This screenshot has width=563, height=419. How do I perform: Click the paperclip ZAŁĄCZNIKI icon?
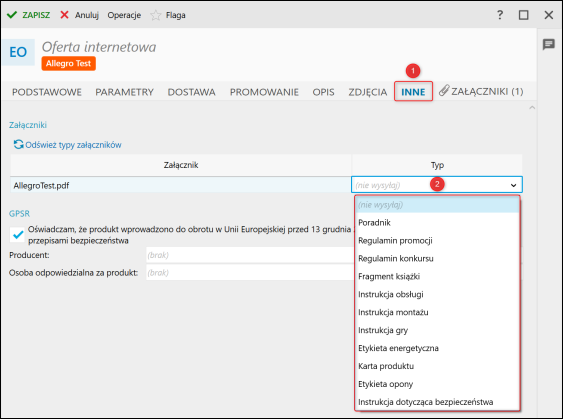444,90
